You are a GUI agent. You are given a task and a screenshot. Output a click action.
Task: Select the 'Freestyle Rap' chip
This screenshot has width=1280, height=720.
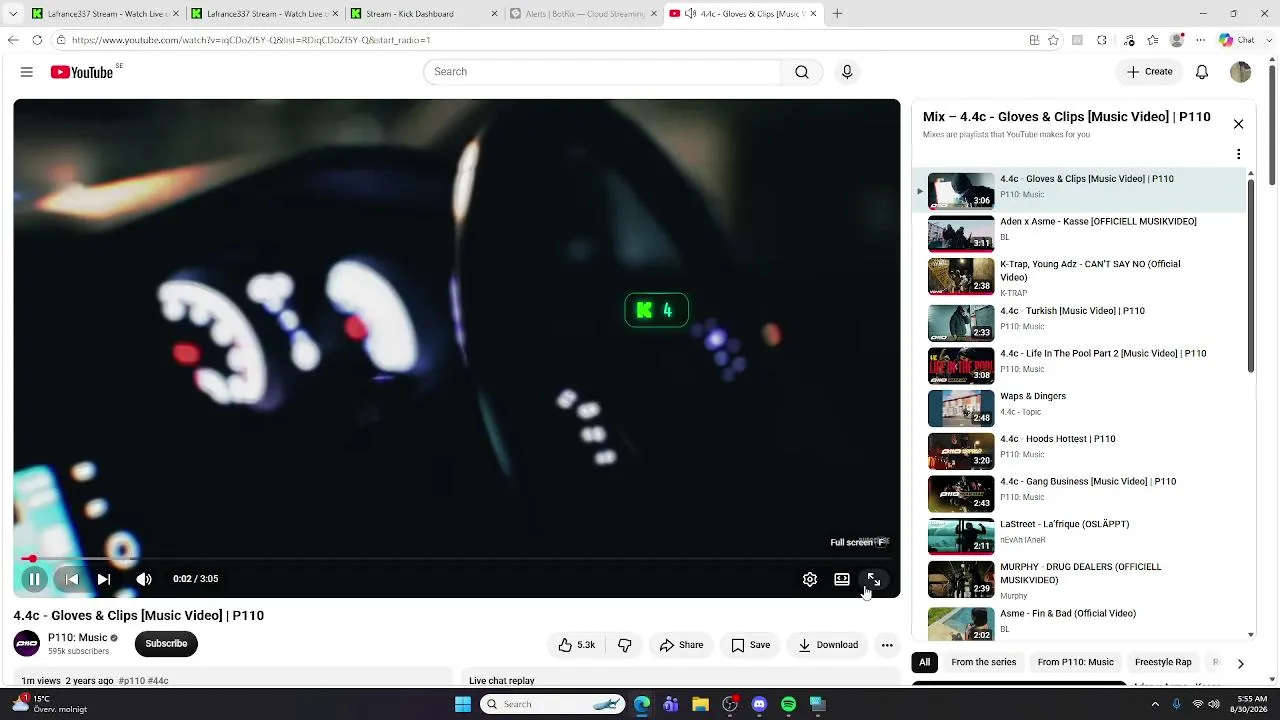pyautogui.click(x=1163, y=662)
